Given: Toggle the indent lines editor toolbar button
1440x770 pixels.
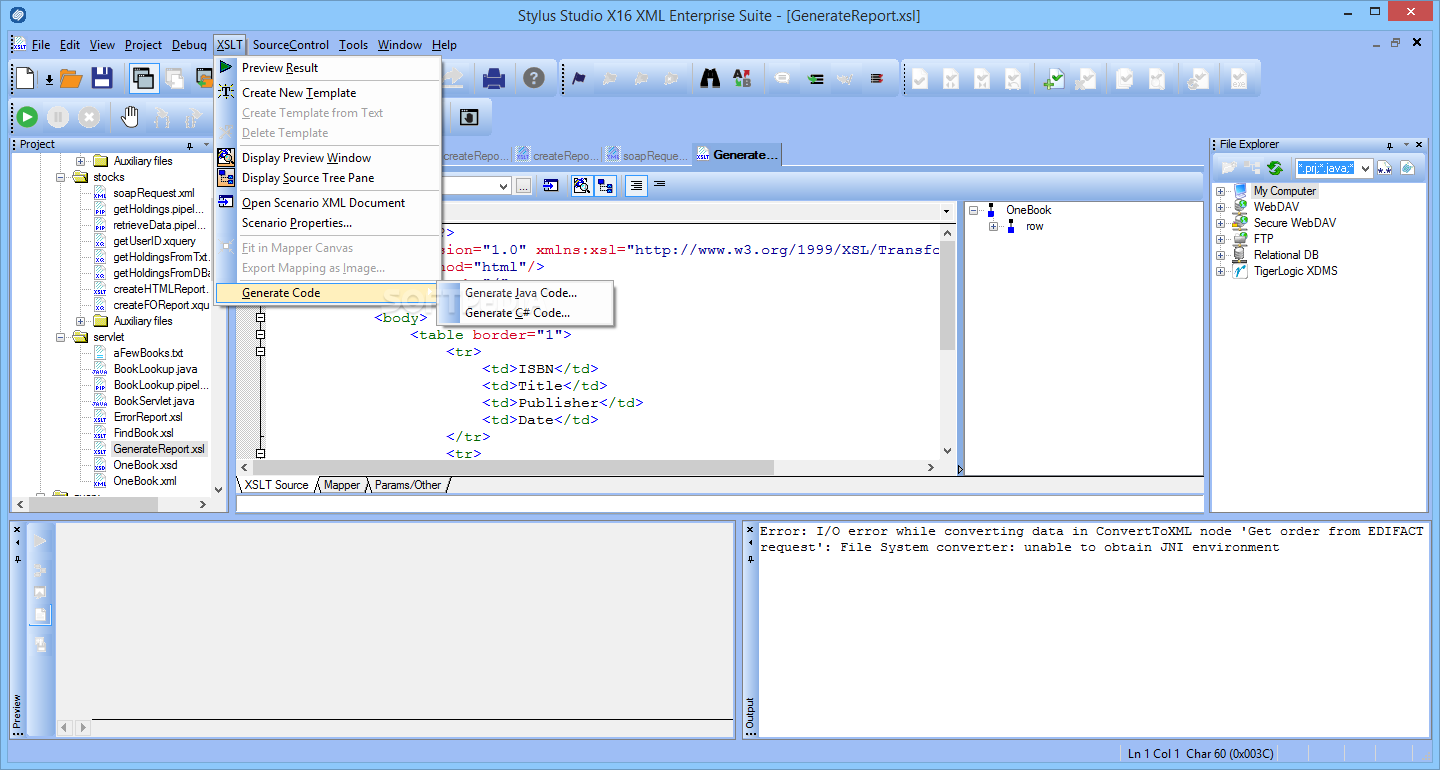Looking at the screenshot, I should click(x=636, y=185).
